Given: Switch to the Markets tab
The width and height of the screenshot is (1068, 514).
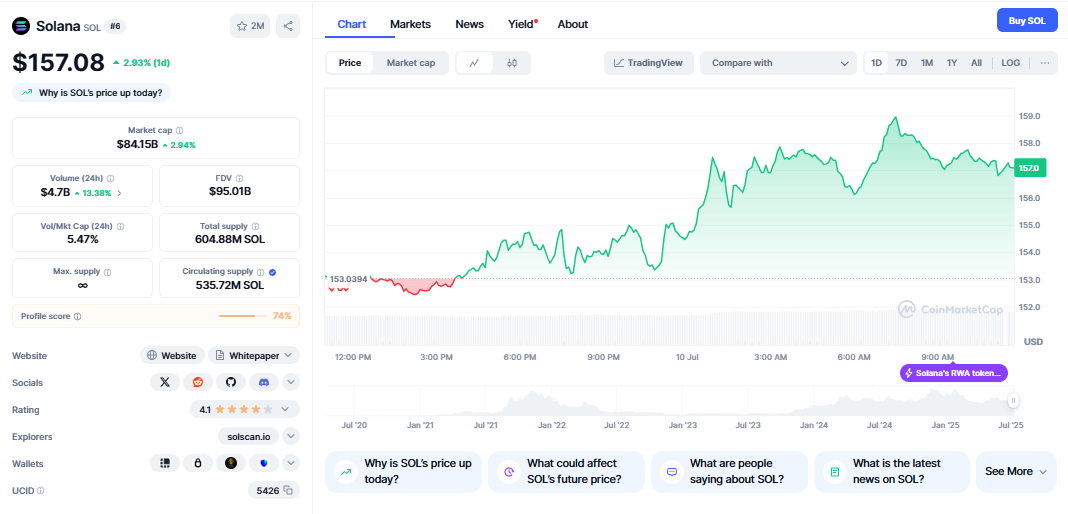Looking at the screenshot, I should click(410, 25).
